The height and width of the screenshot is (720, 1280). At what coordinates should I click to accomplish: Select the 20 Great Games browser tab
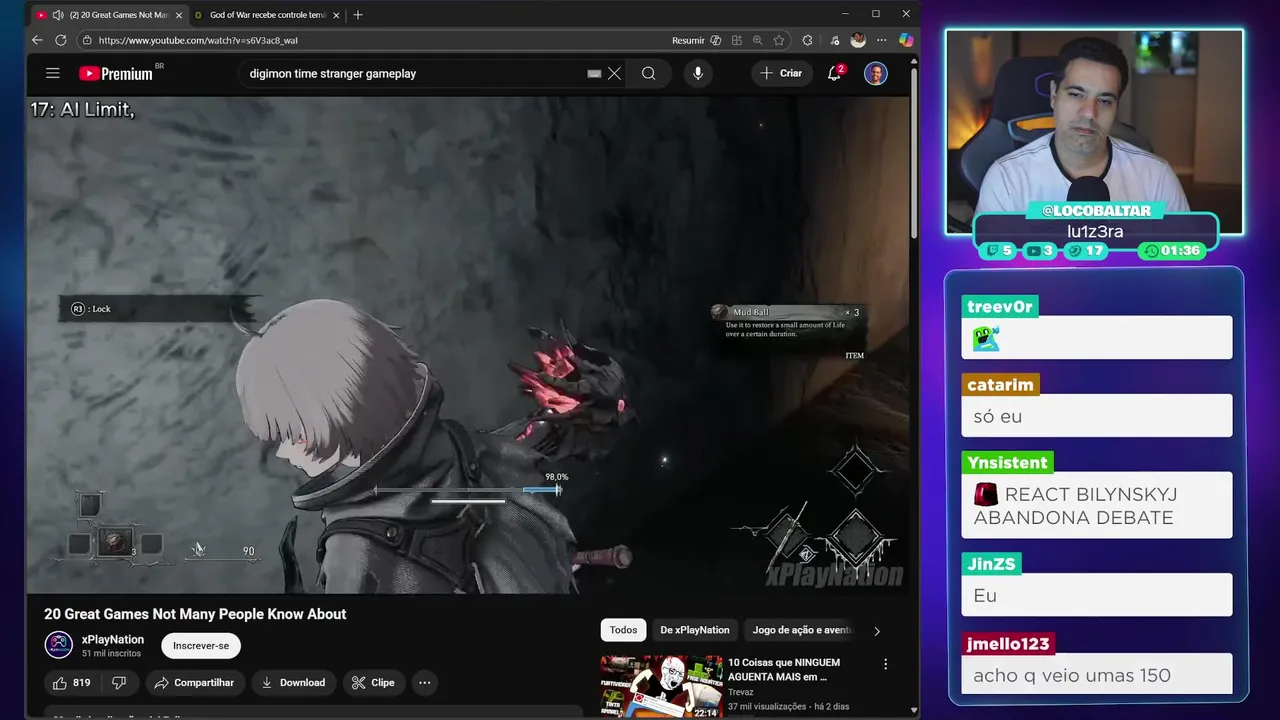(109, 15)
